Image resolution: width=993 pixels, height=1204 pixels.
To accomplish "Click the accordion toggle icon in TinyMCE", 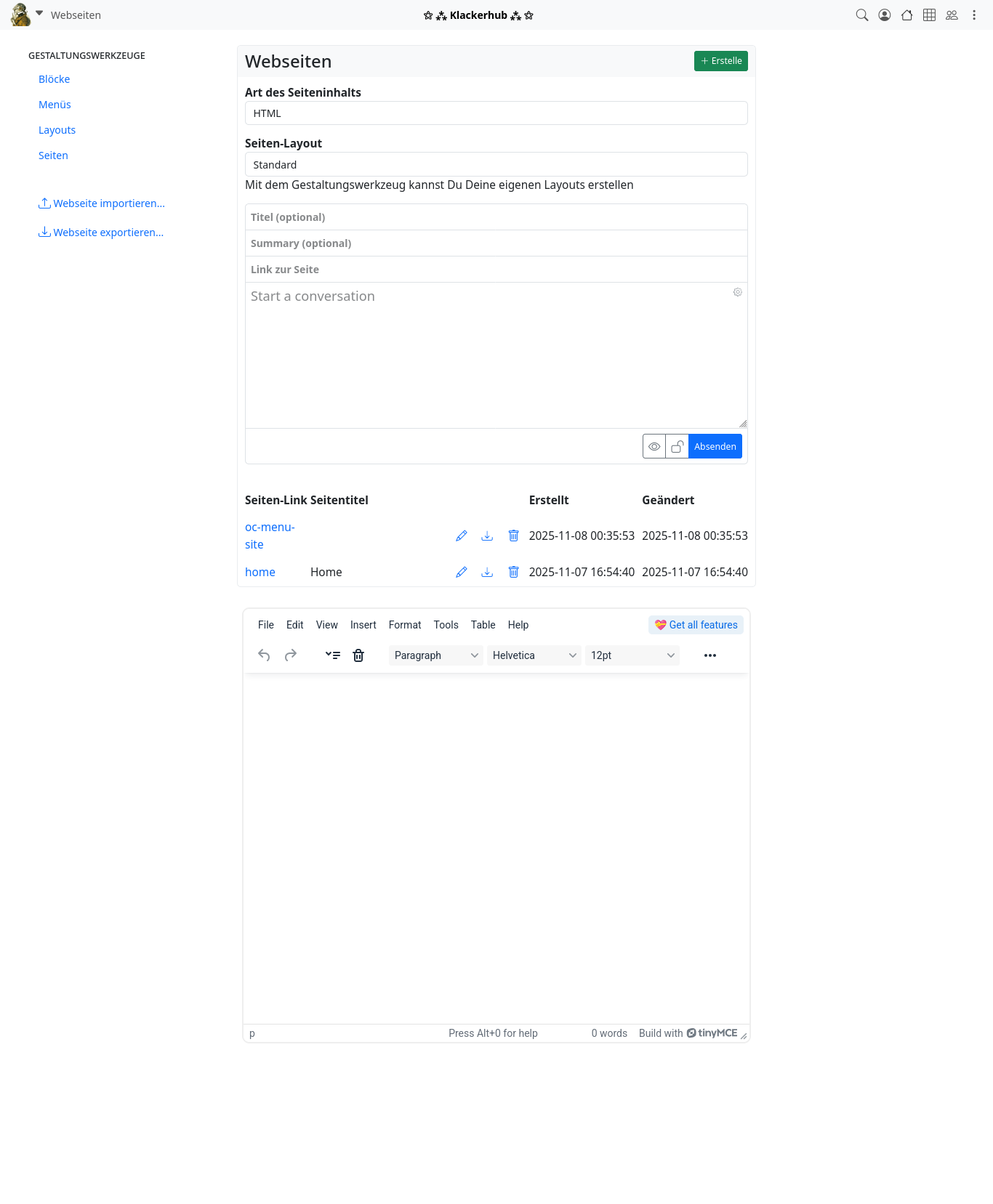I will point(333,655).
